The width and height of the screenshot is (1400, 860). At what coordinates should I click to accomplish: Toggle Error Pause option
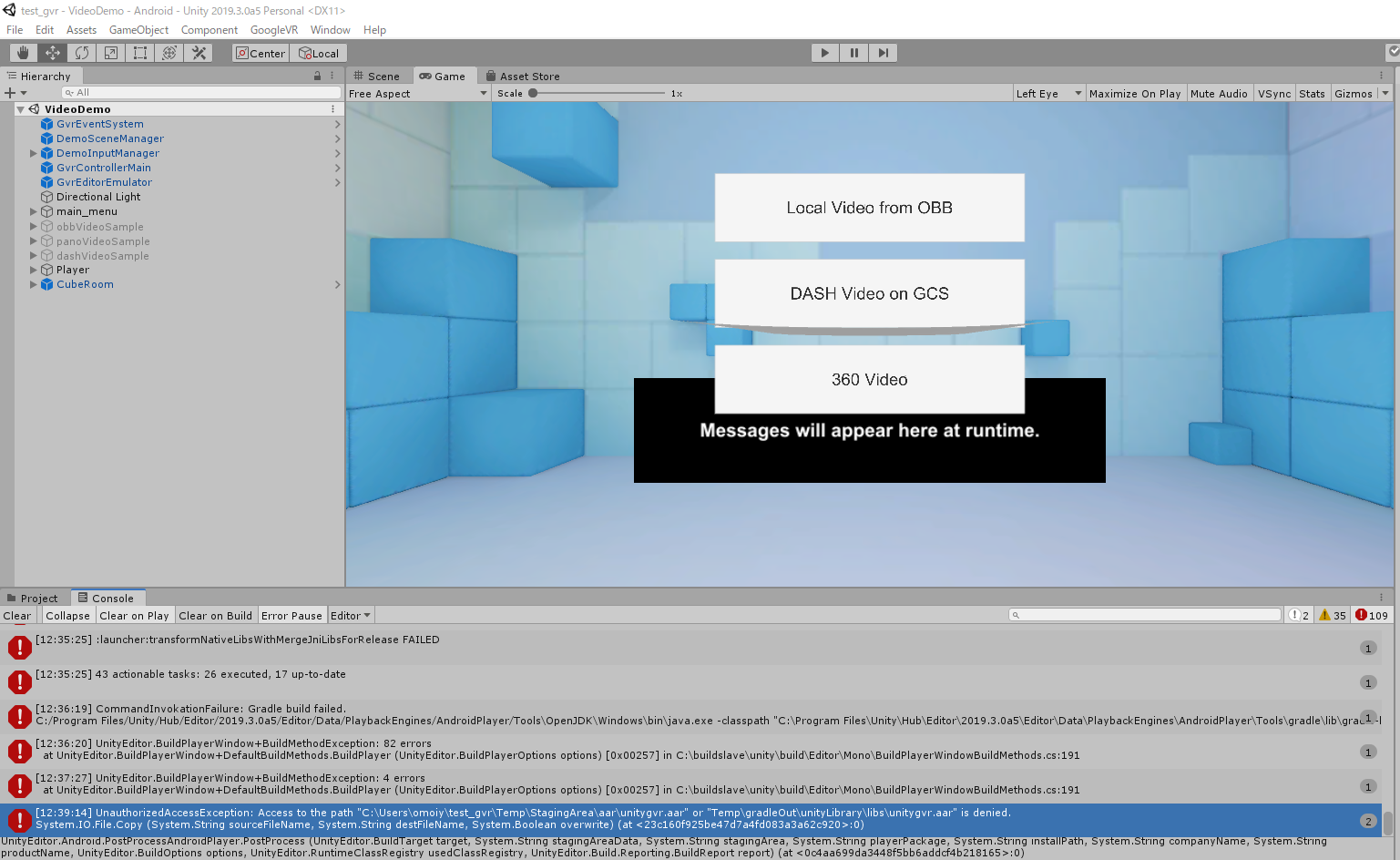291,616
